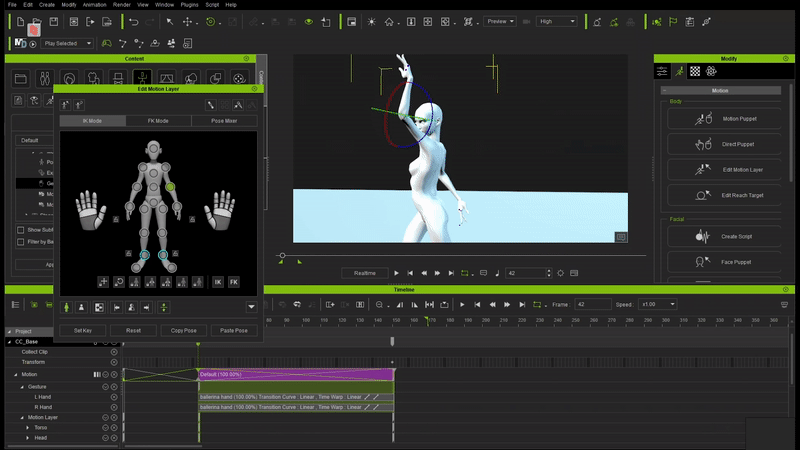The width and height of the screenshot is (800, 450).
Task: Open the viewport quality High dropdown
Action: pos(557,21)
